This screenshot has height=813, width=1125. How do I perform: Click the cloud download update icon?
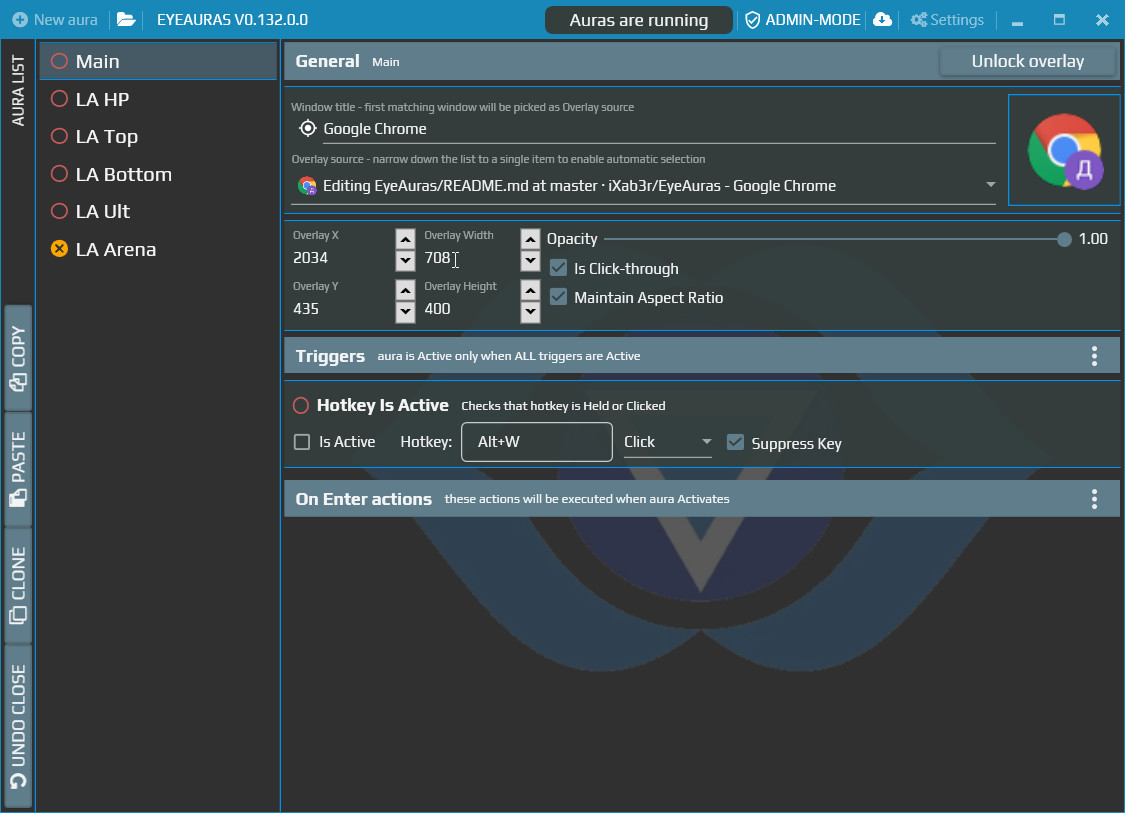(882, 19)
